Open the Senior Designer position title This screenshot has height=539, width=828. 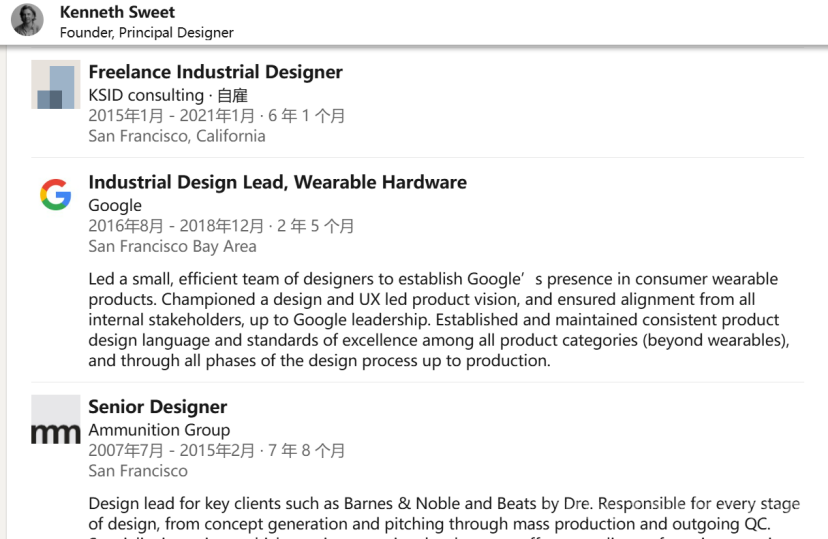[x=157, y=407]
